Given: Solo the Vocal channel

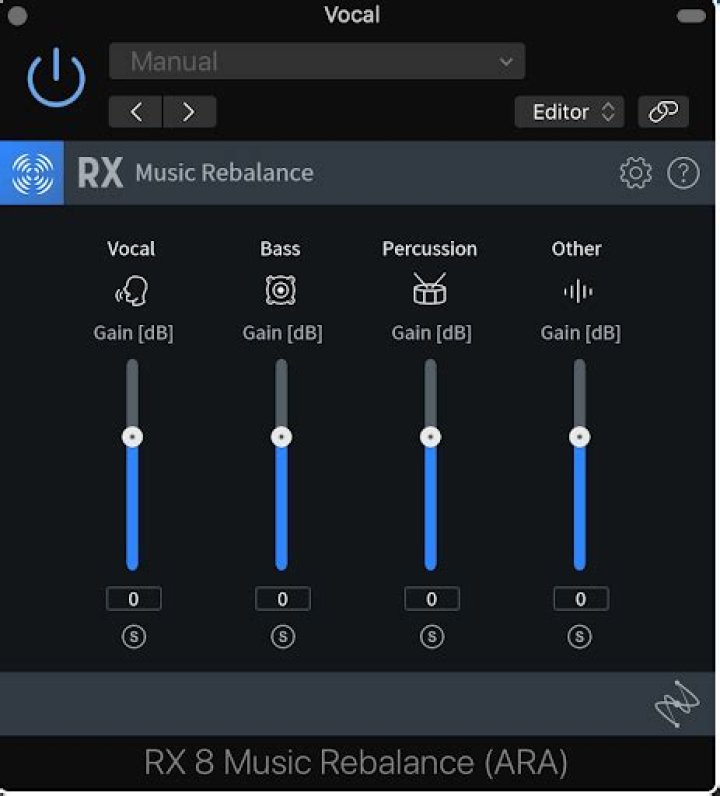Looking at the screenshot, I should tap(133, 637).
